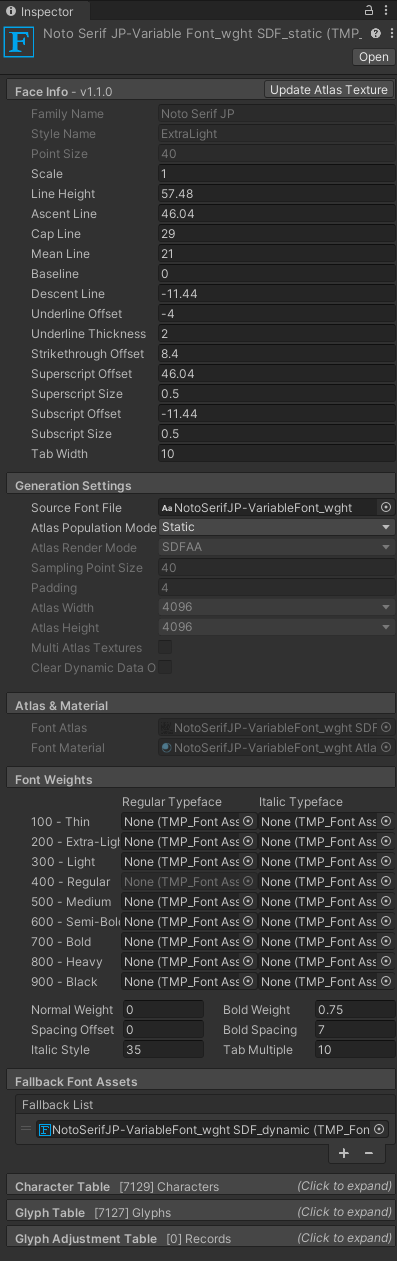This screenshot has height=1261, width=397.
Task: Pick object for Font Atlas field
Action: click(x=386, y=728)
